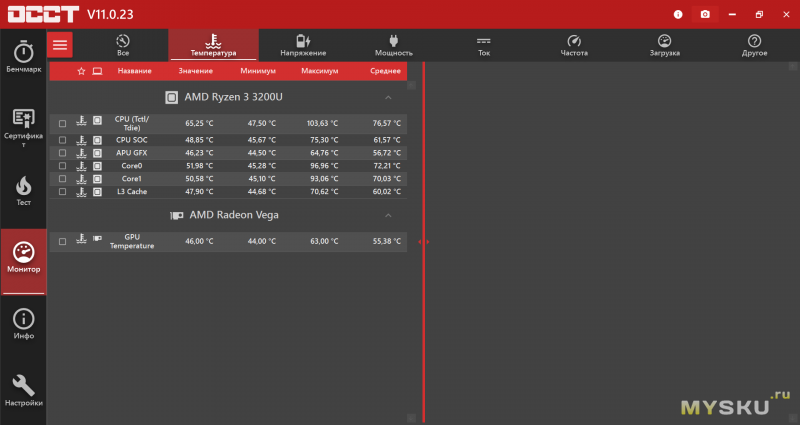
Task: Click the red hamburger menu button
Action: coord(60,45)
